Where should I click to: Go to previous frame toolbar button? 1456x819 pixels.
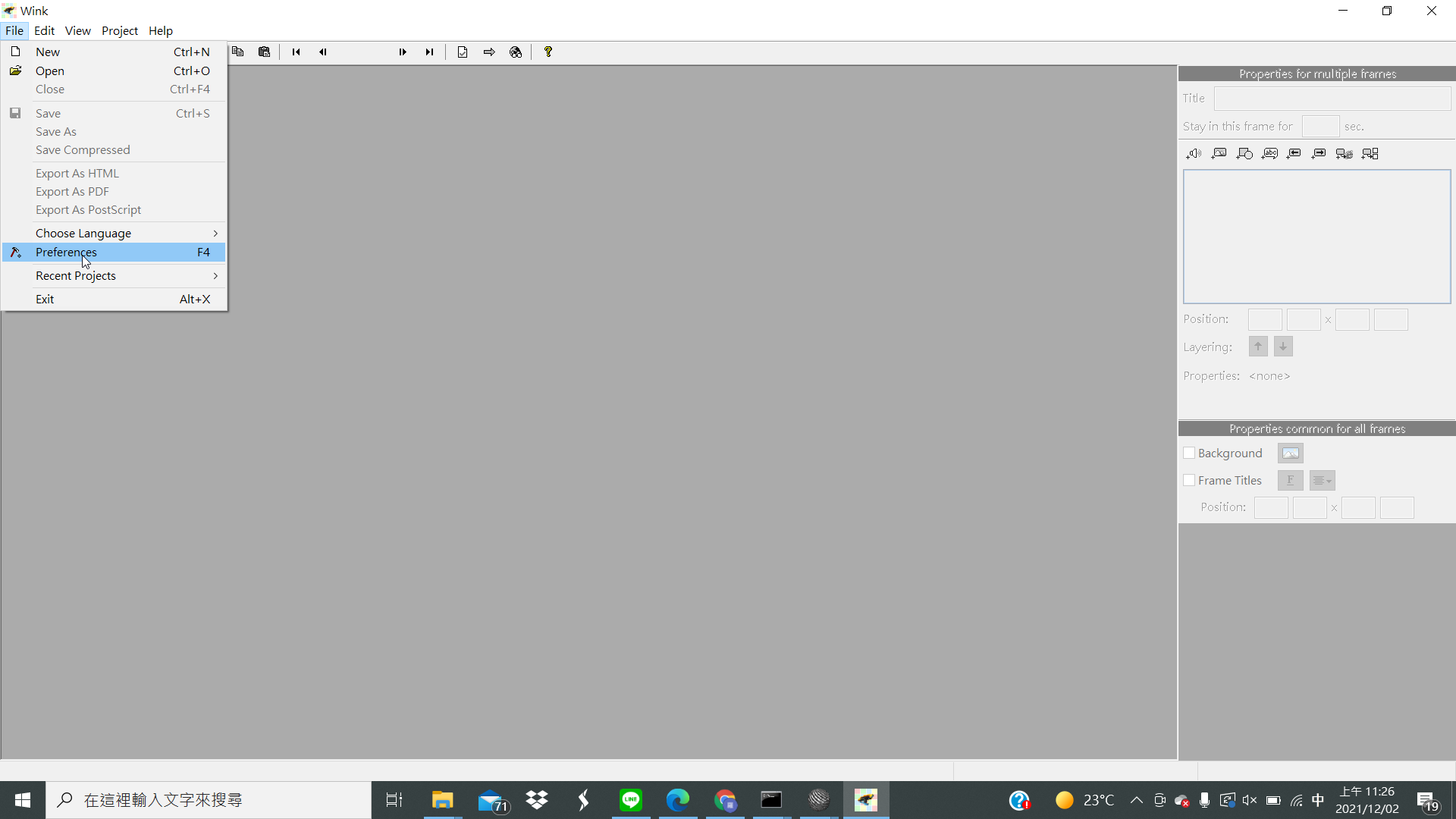pyautogui.click(x=322, y=52)
